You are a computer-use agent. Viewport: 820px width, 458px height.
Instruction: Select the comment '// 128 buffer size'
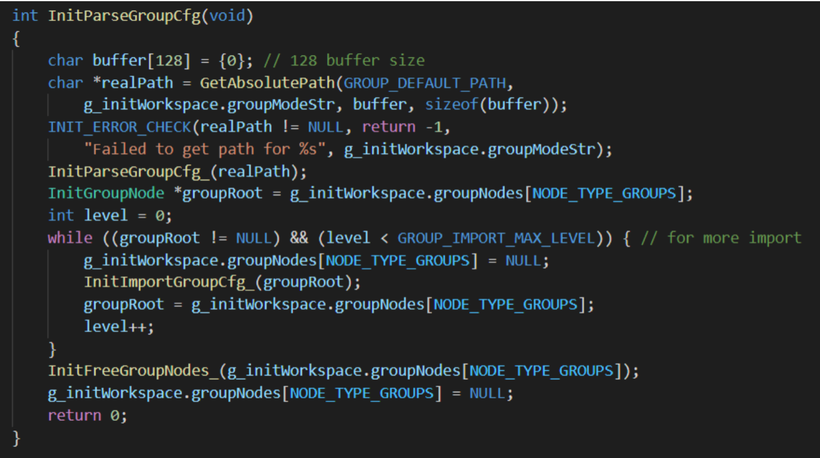(344, 61)
